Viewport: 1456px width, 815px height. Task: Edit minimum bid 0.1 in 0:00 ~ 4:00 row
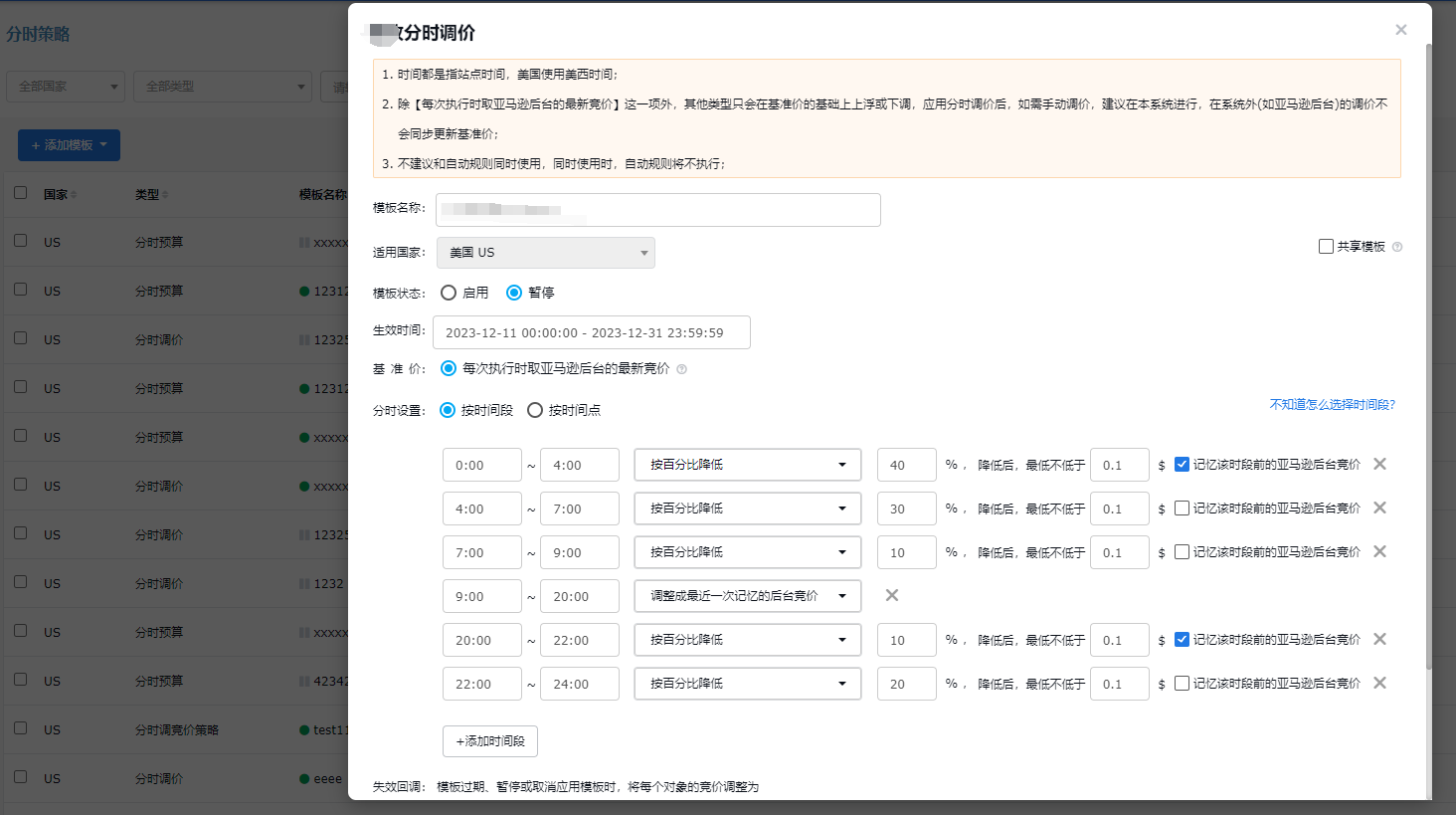[1120, 465]
